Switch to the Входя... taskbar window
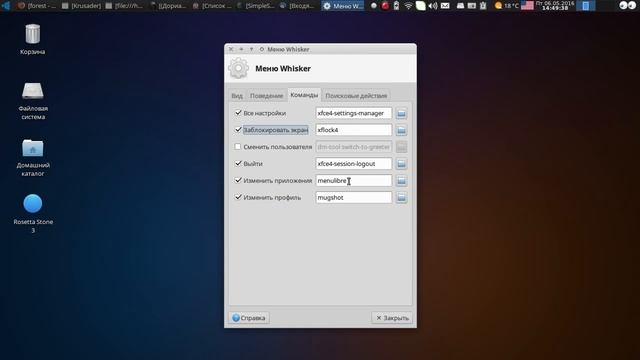Image resolution: width=640 pixels, height=360 pixels. [298, 6]
